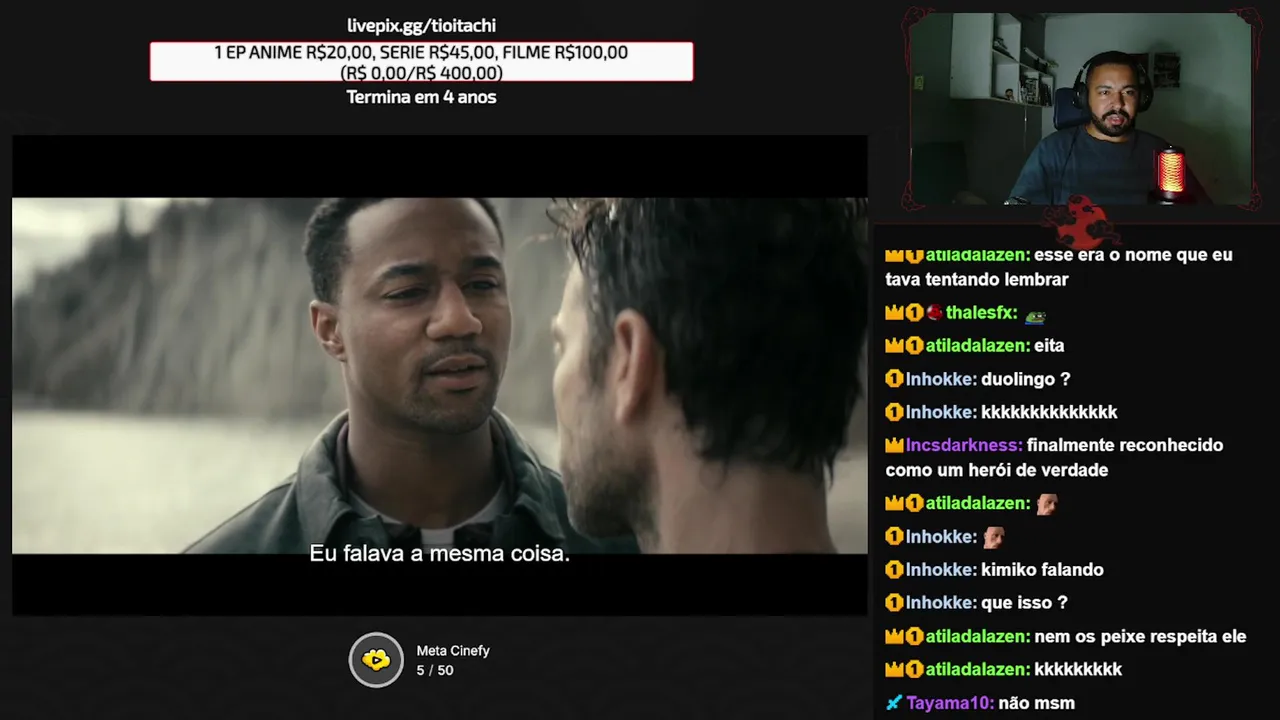This screenshot has height=720, width=1280.
Task: Click the number-one badge beside 'kimiko falando'
Action: (894, 570)
